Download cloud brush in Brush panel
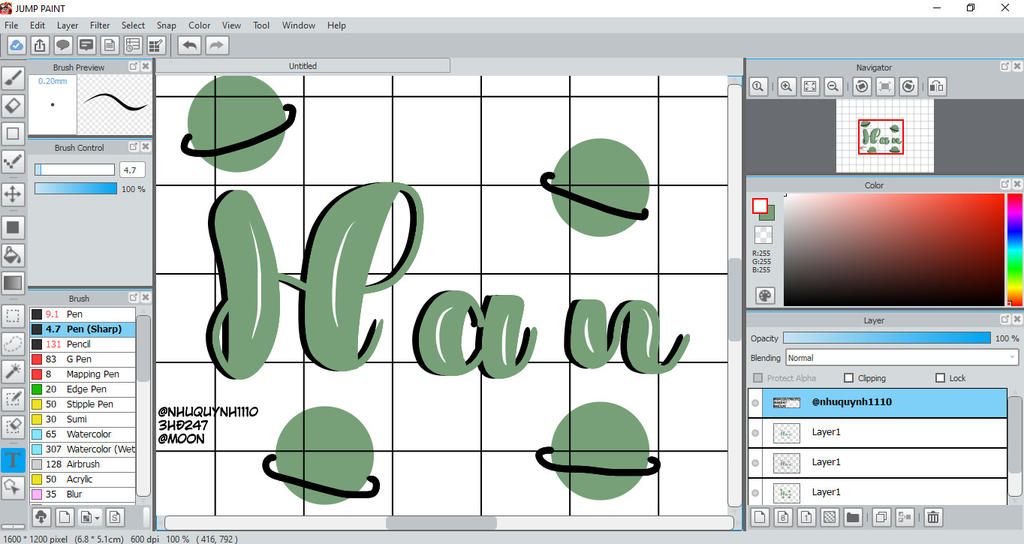The image size is (1024, 544). pyautogui.click(x=41, y=517)
